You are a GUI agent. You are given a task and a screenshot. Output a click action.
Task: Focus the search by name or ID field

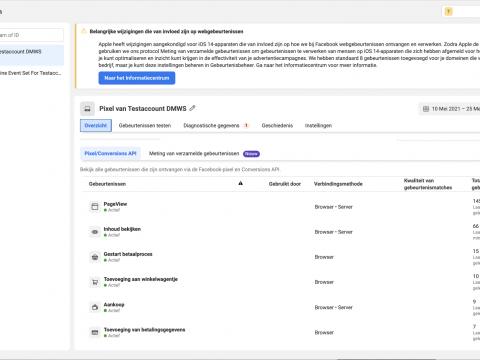(x=32, y=35)
